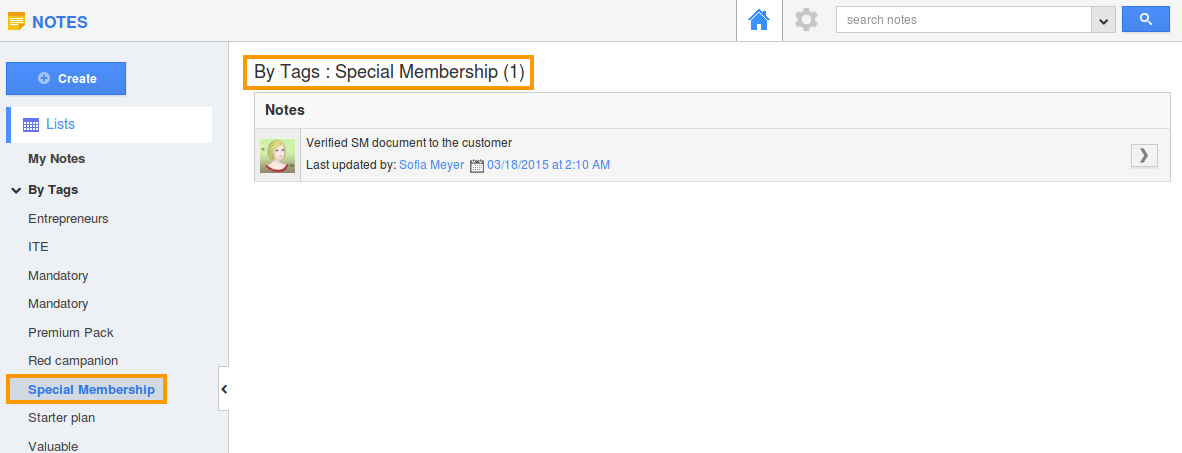
Task: Collapse the left sidebar panel
Action: click(x=224, y=389)
